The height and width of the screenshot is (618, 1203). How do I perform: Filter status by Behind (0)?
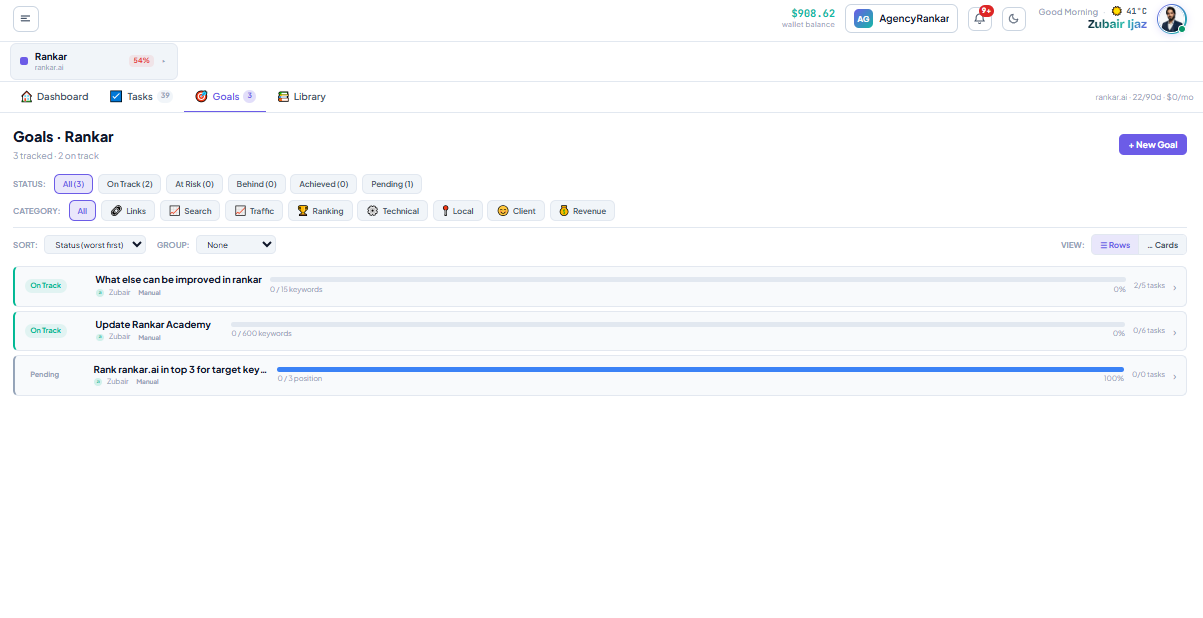pyautogui.click(x=257, y=184)
